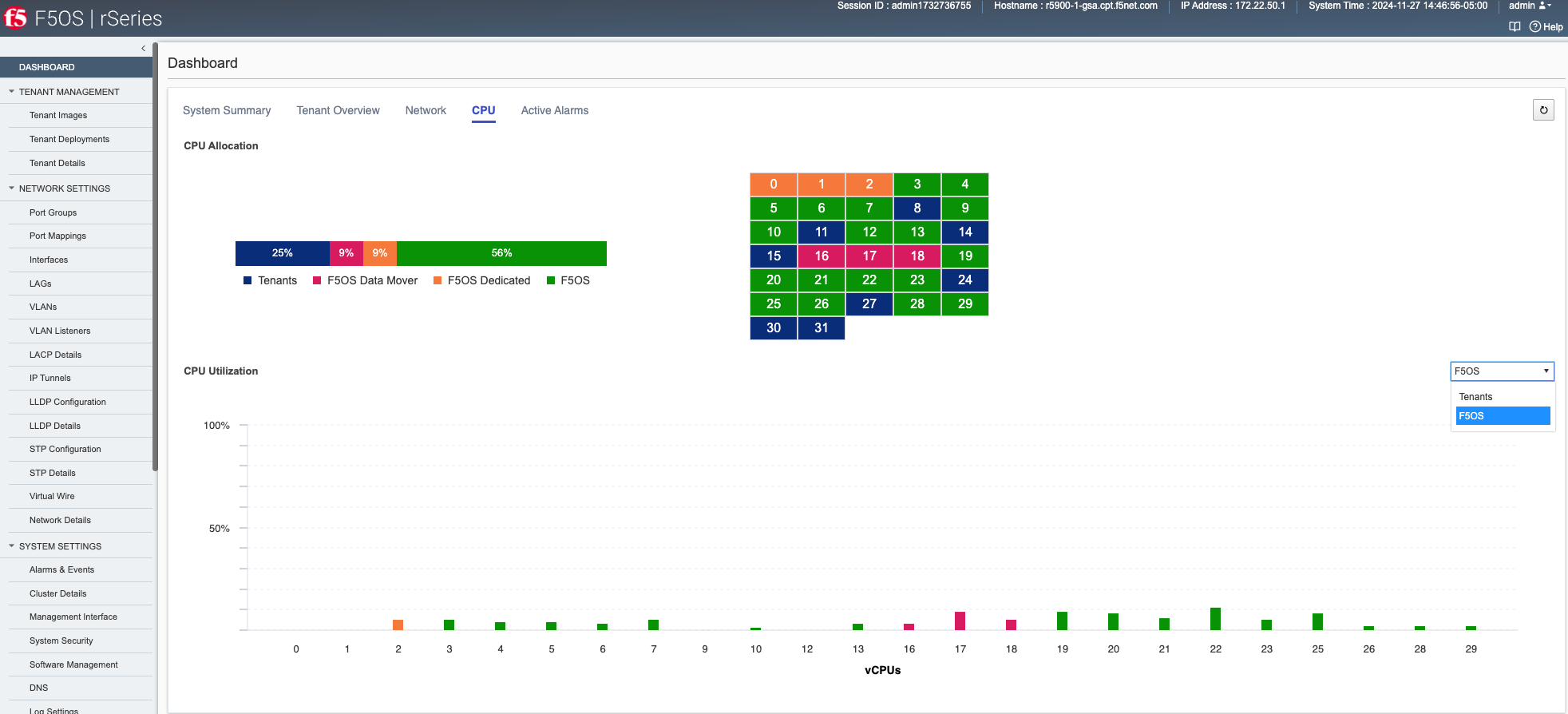Click the System Time in header
1568x714 pixels.
(1398, 6)
